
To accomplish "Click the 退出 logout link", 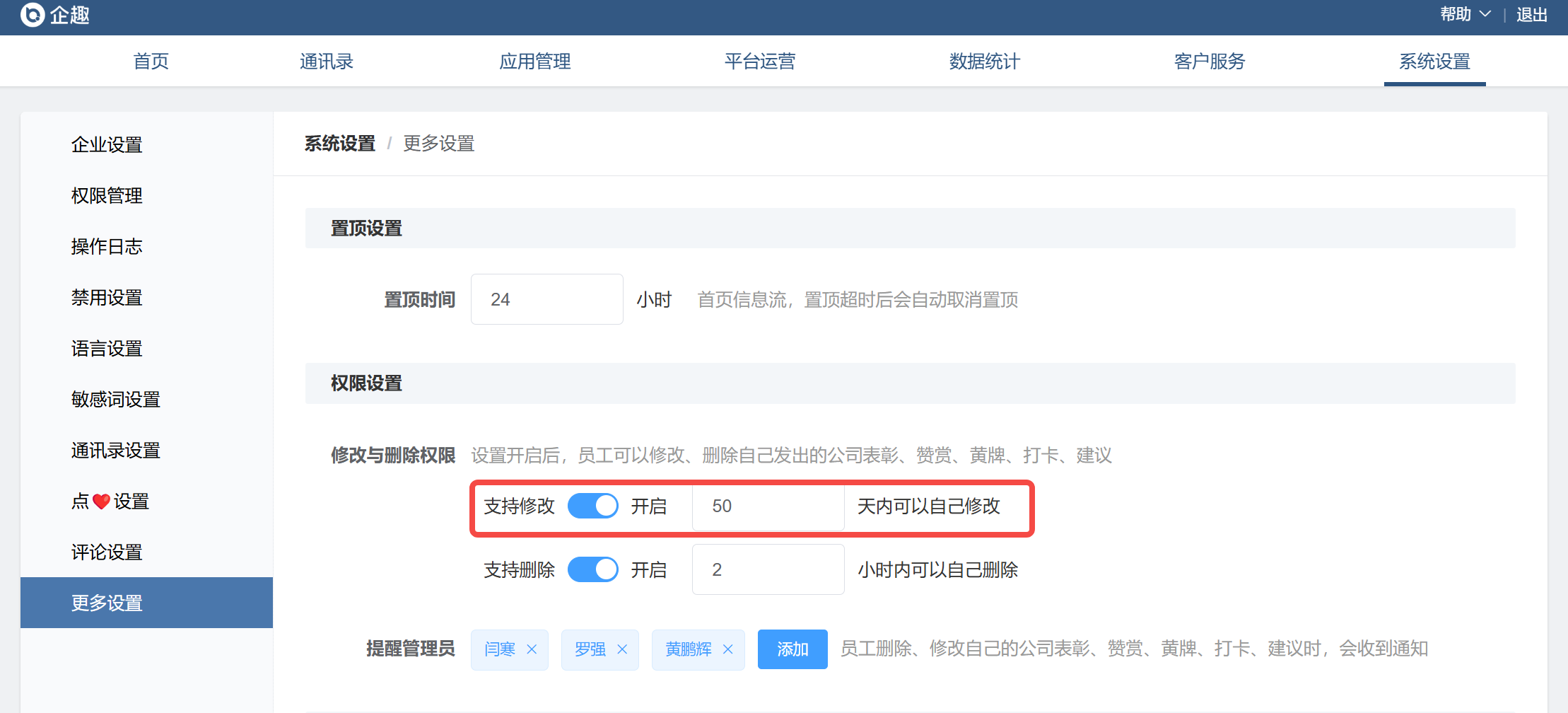I will [1531, 15].
